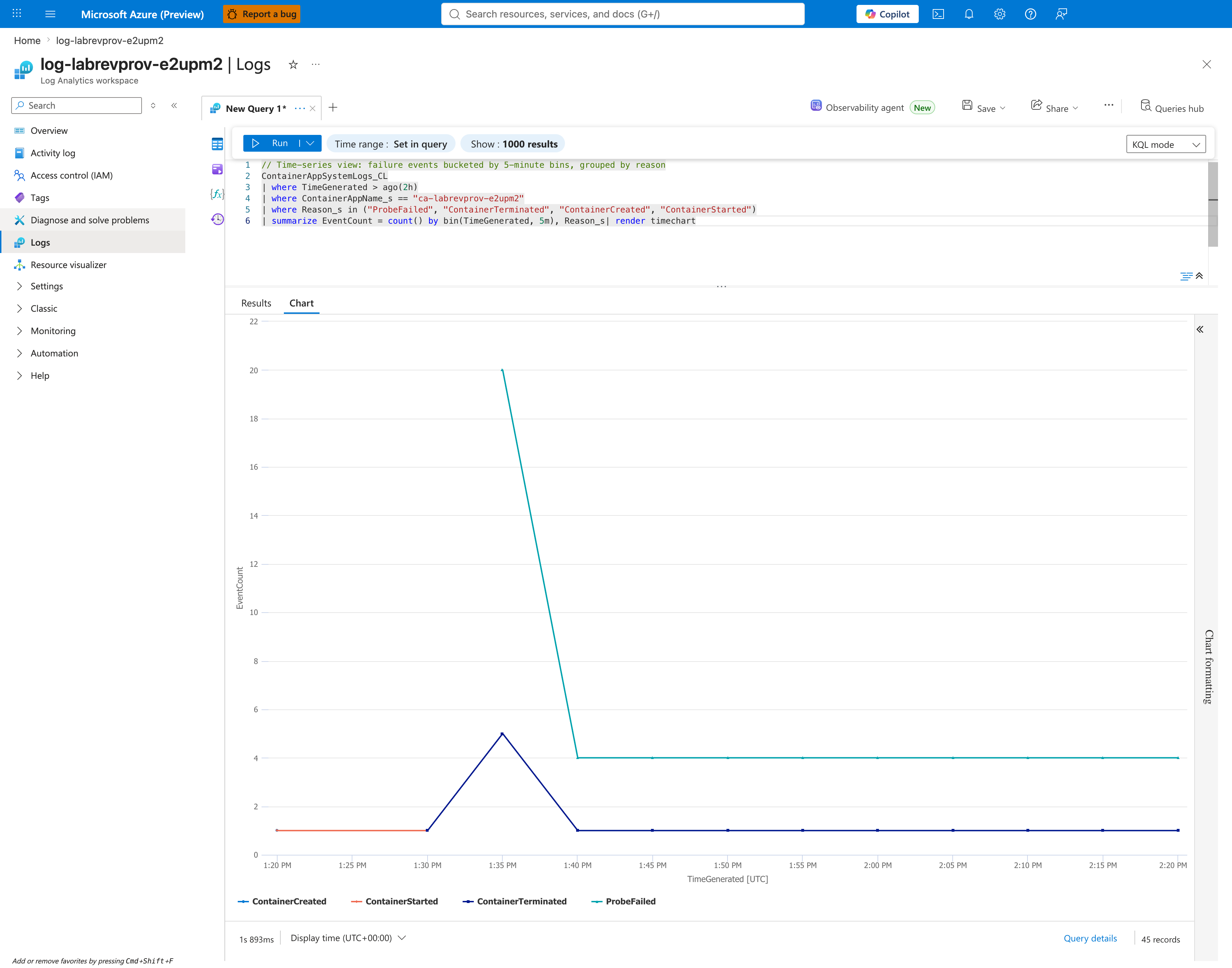The width and height of the screenshot is (1232, 968).
Task: Expand Chart formatting panel with double chevron
Action: [1200, 329]
